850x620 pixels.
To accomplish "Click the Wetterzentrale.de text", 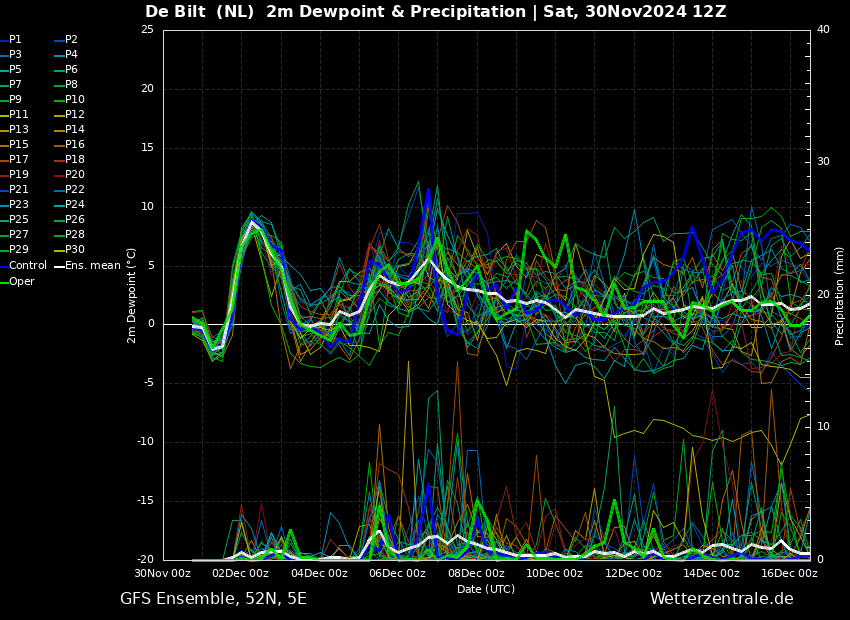I will click(722, 599).
